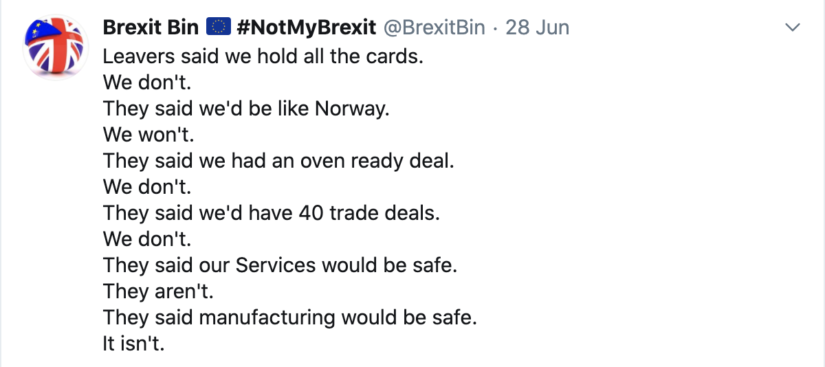The height and width of the screenshot is (367, 825).
Task: Open the Brexit Bin profile avatar
Action: pyautogui.click(x=55, y=47)
